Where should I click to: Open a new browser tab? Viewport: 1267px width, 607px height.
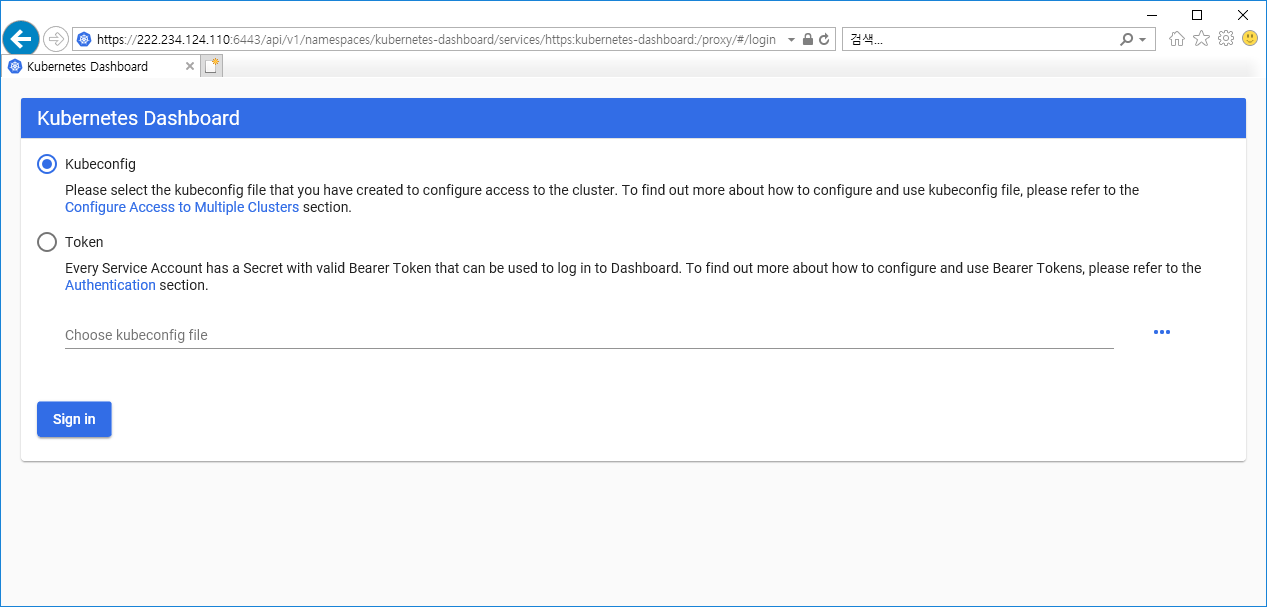(x=211, y=66)
